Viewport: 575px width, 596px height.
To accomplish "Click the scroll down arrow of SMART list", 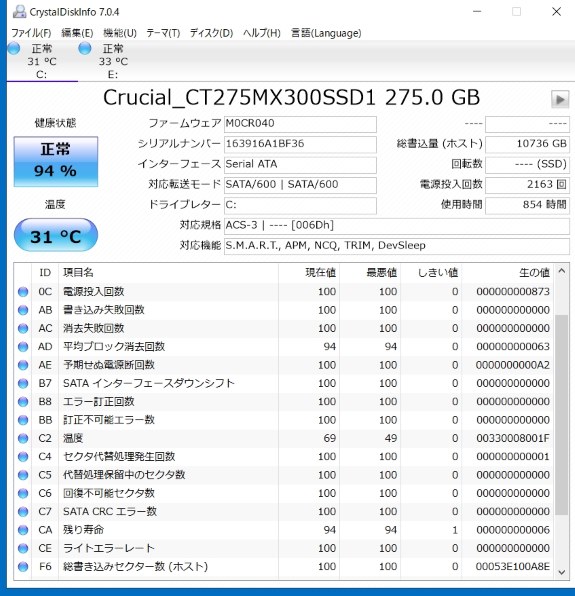I will [562, 572].
